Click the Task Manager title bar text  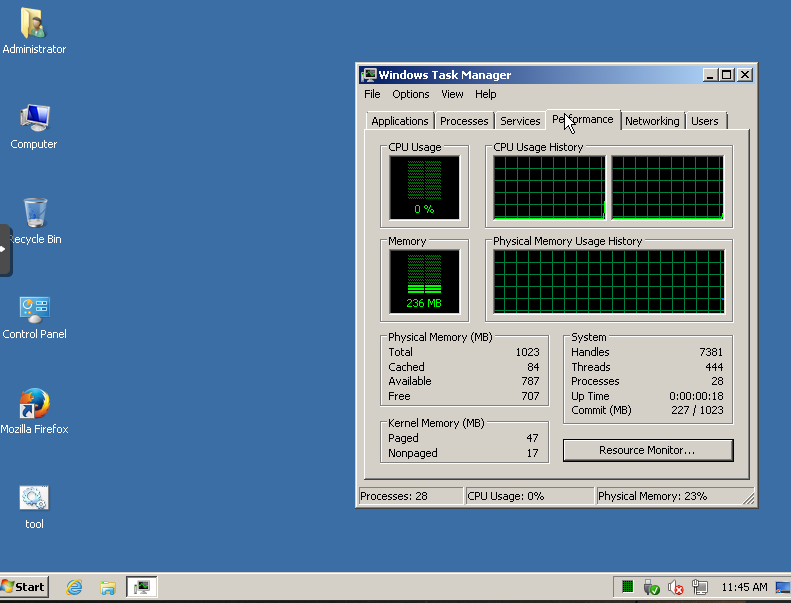(x=444, y=75)
